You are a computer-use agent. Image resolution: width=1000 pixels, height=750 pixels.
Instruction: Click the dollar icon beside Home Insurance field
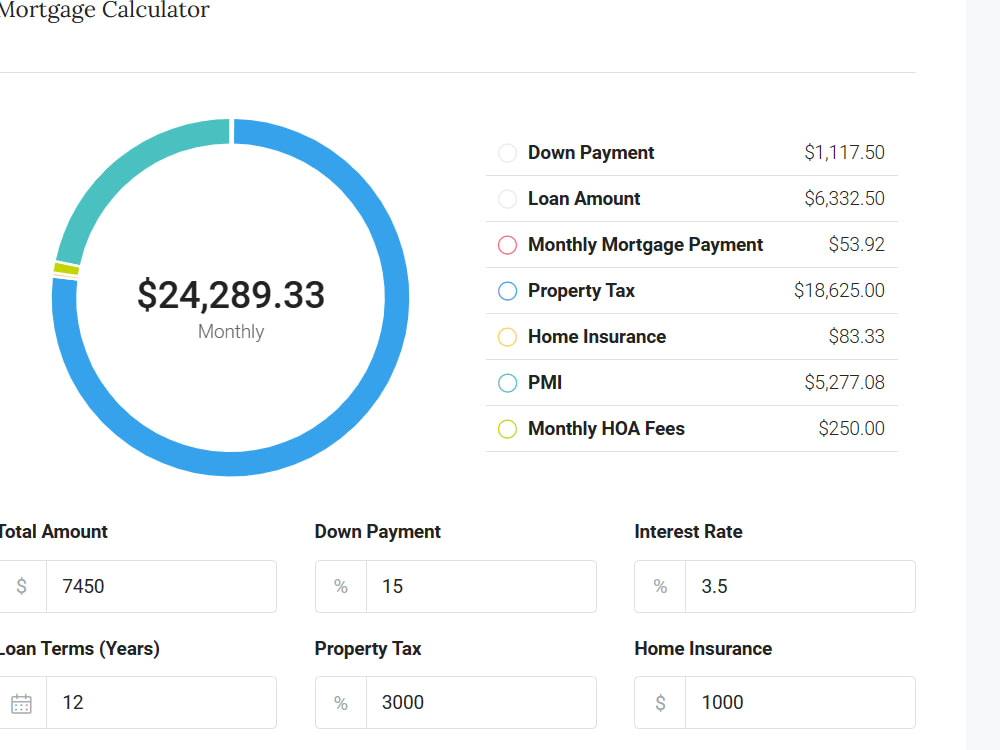(x=660, y=703)
